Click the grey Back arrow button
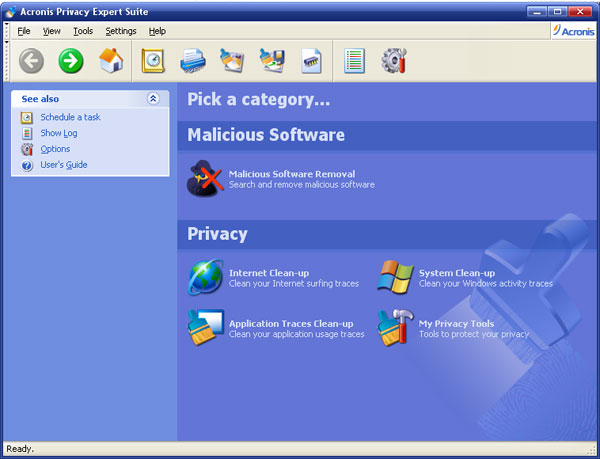This screenshot has height=459, width=600. point(31,61)
